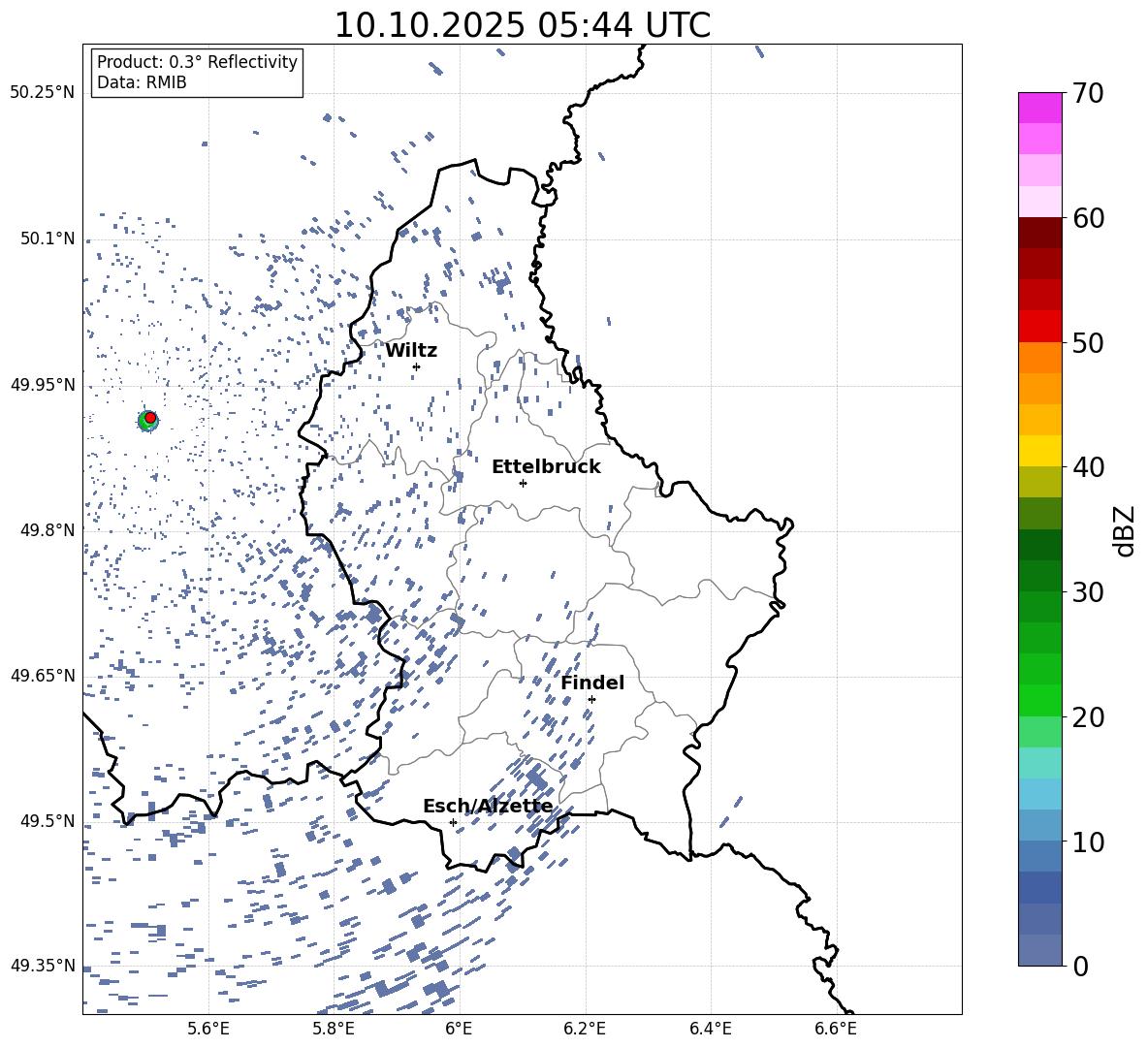The image size is (1148, 1048).
Task: Click the 6.4°E longitude tick label
Action: click(711, 1029)
